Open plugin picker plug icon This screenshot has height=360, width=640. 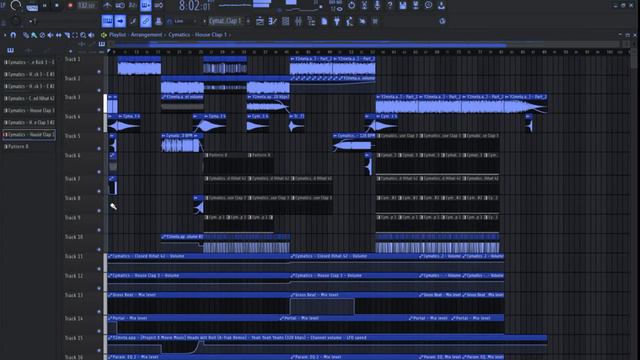coord(337,21)
